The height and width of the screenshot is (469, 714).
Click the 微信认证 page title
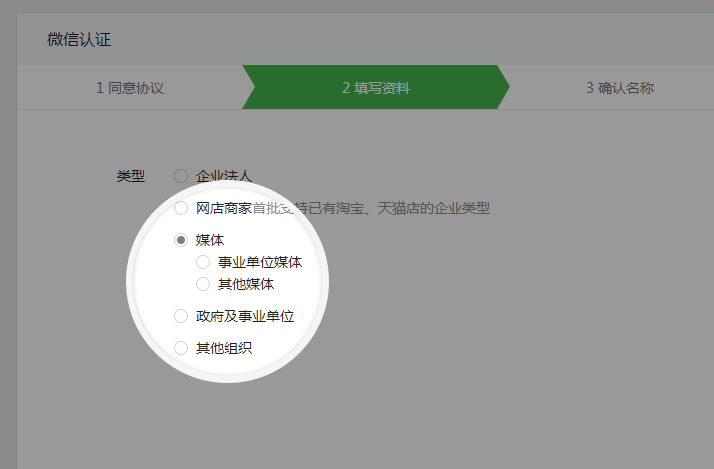tap(79, 40)
